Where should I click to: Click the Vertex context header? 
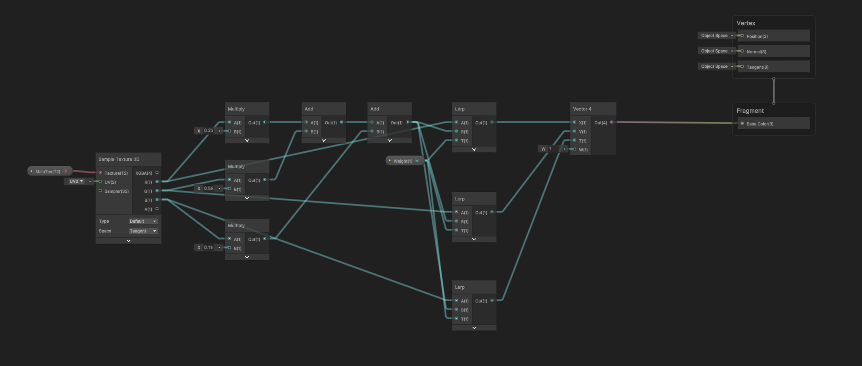[x=746, y=23]
